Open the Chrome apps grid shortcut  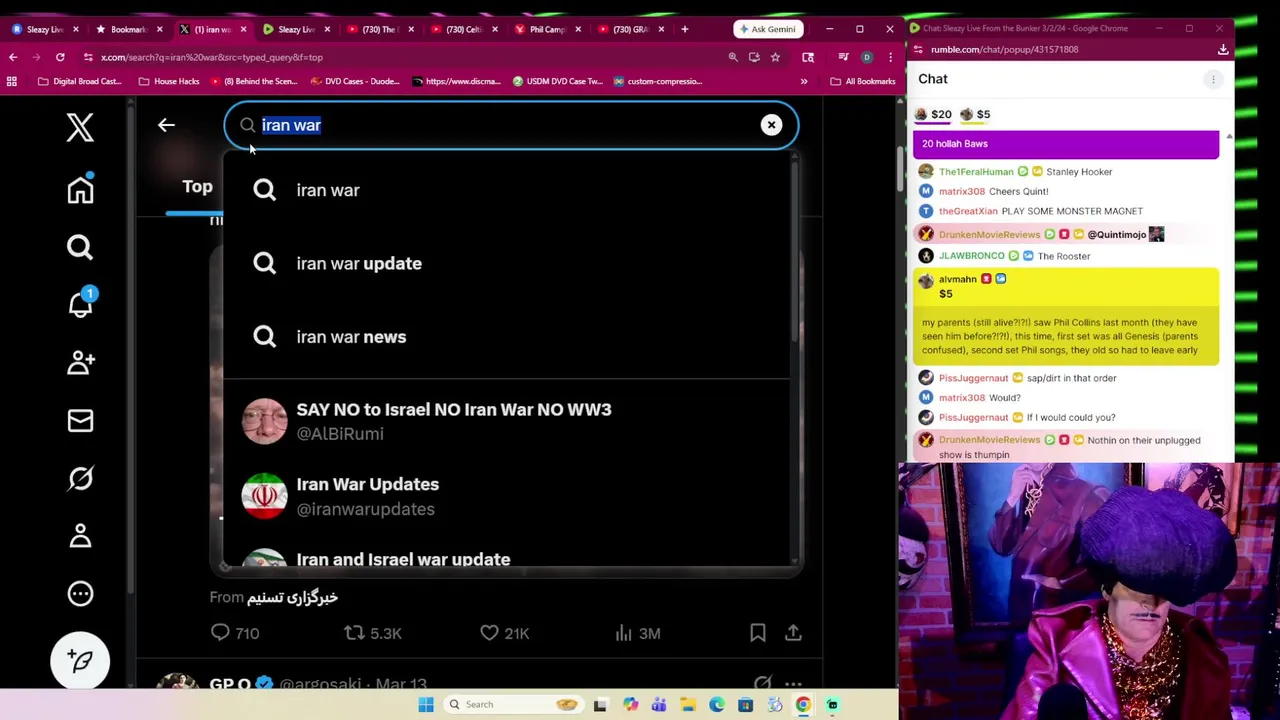coord(12,81)
